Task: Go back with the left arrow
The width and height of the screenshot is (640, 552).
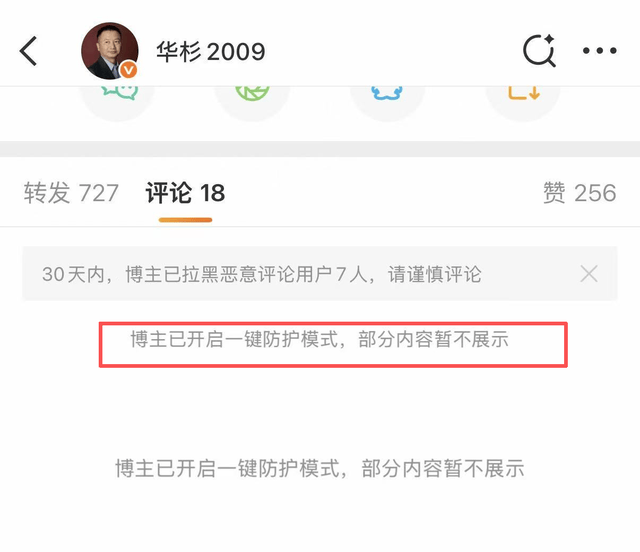Action: click(x=28, y=51)
